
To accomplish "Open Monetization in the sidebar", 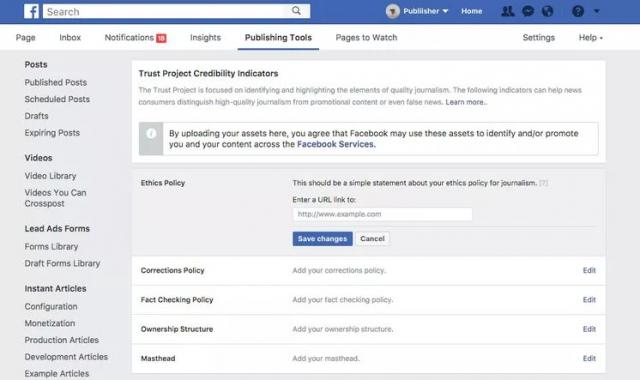I will click(50, 323).
